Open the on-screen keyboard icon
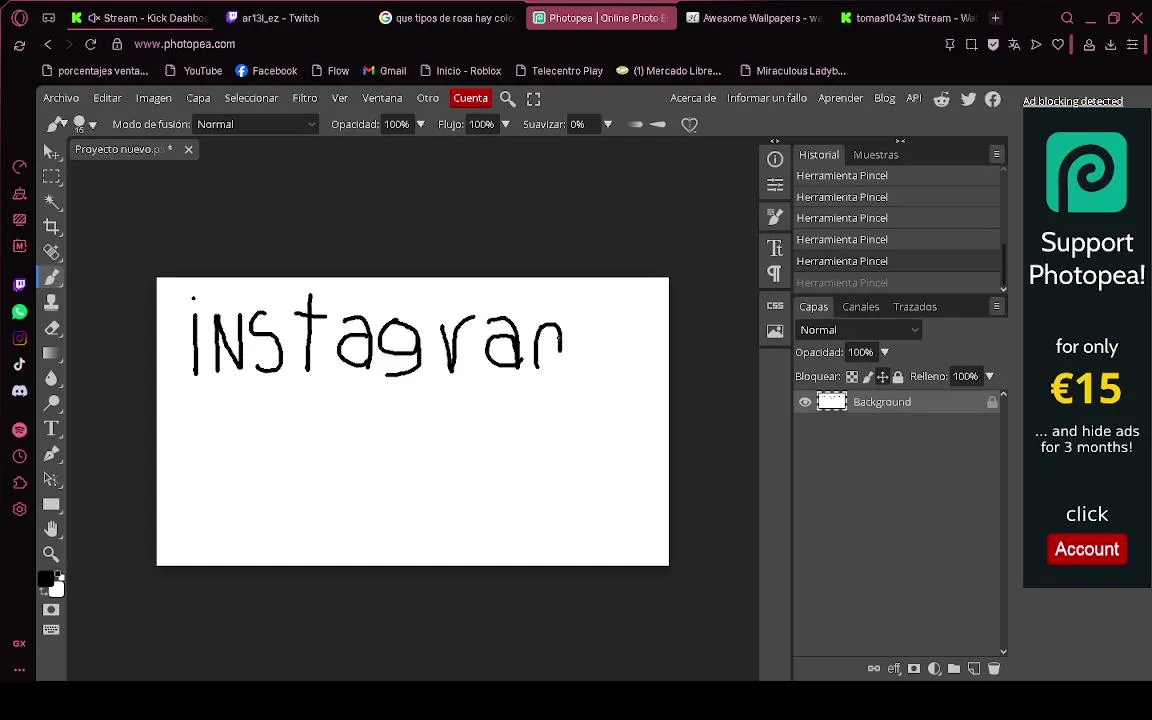 point(51,630)
